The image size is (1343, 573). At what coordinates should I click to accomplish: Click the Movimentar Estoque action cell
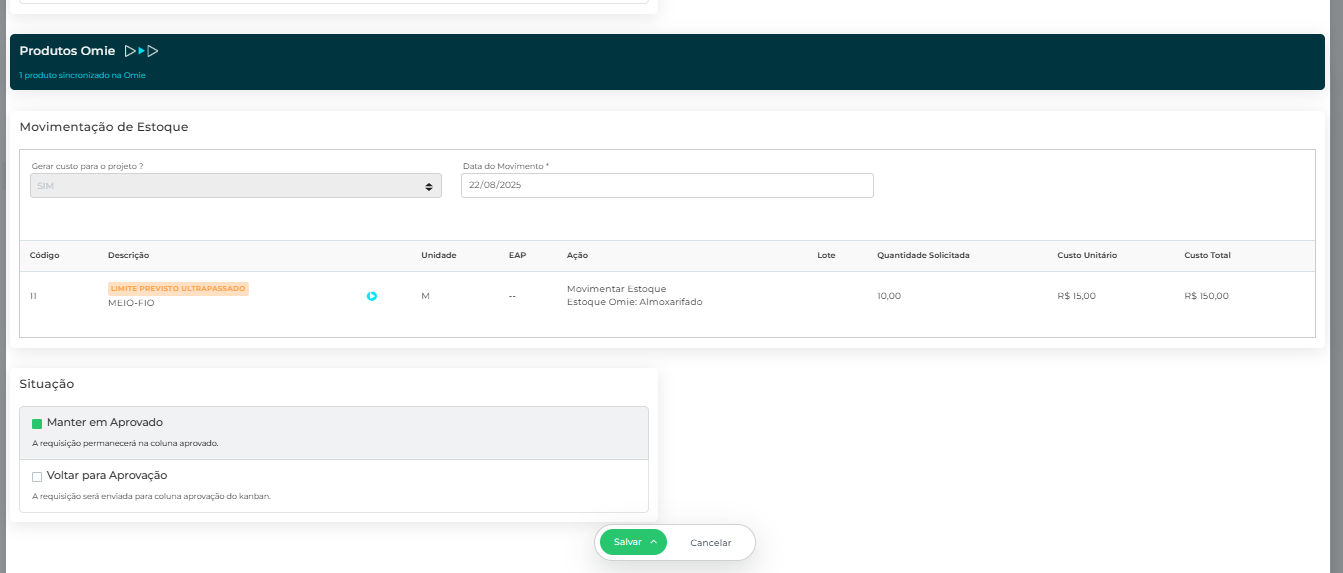tap(616, 289)
